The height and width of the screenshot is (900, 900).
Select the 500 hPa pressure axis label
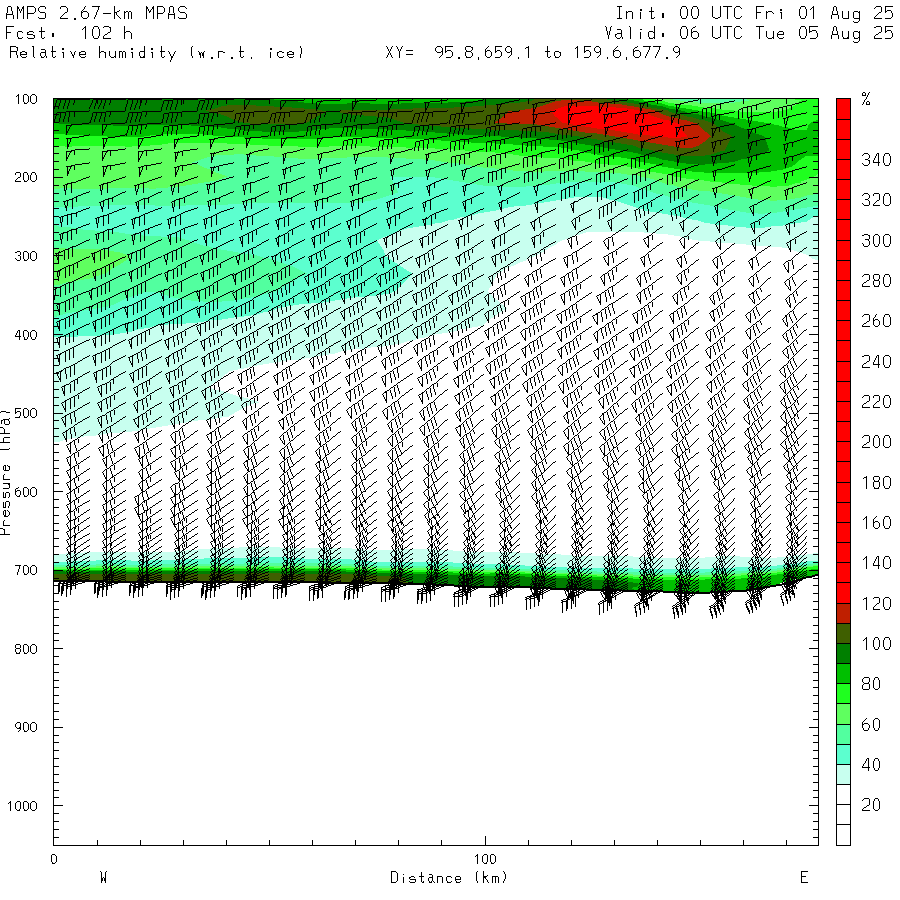(26, 413)
